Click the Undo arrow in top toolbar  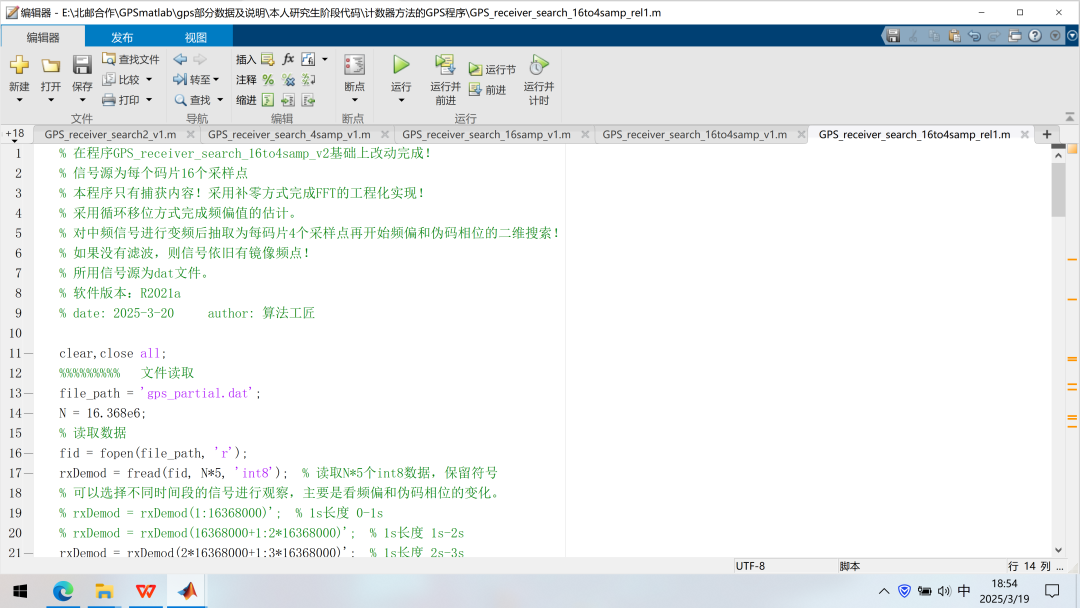(x=974, y=36)
